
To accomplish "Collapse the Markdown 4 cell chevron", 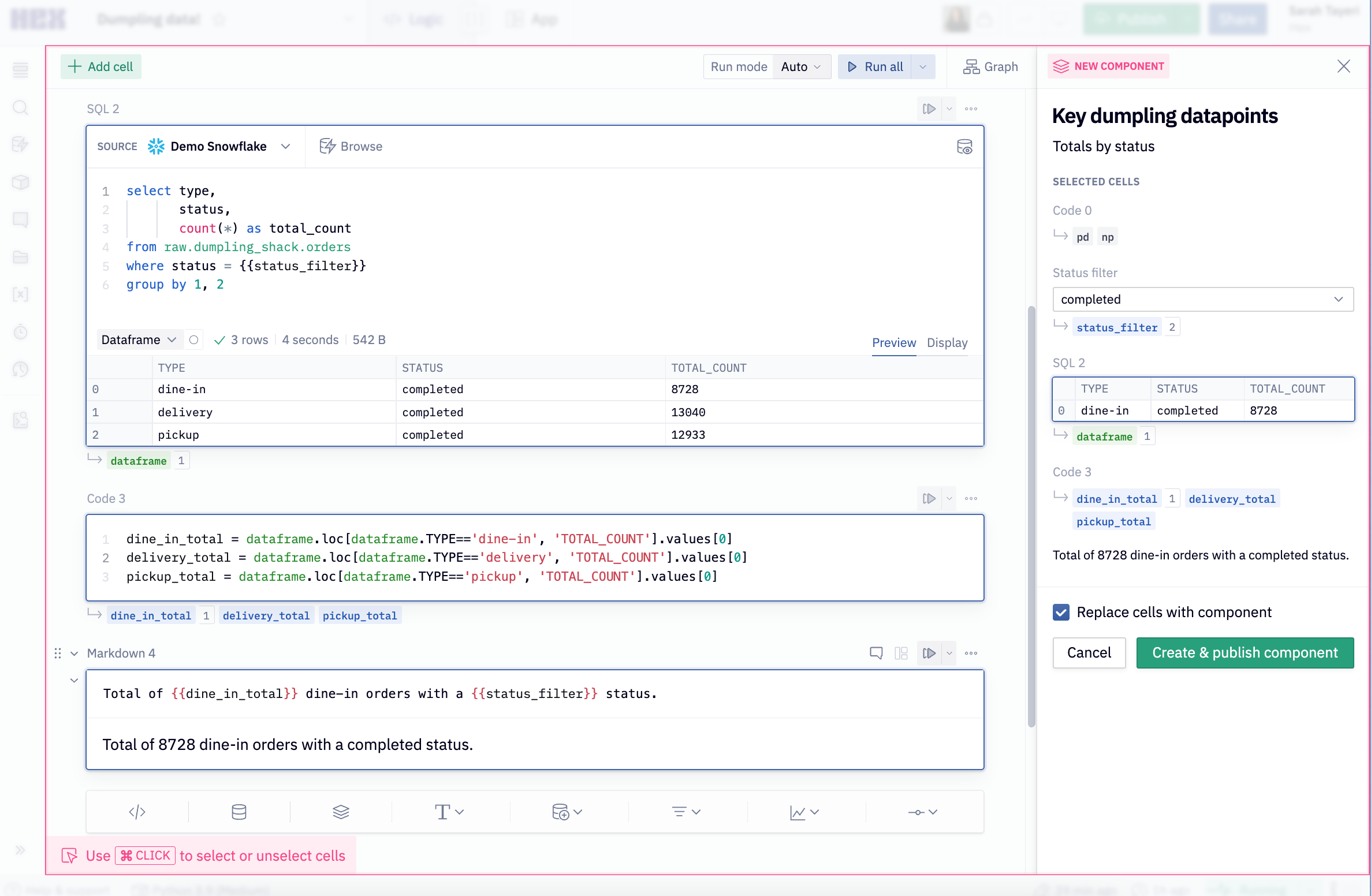I will point(74,654).
